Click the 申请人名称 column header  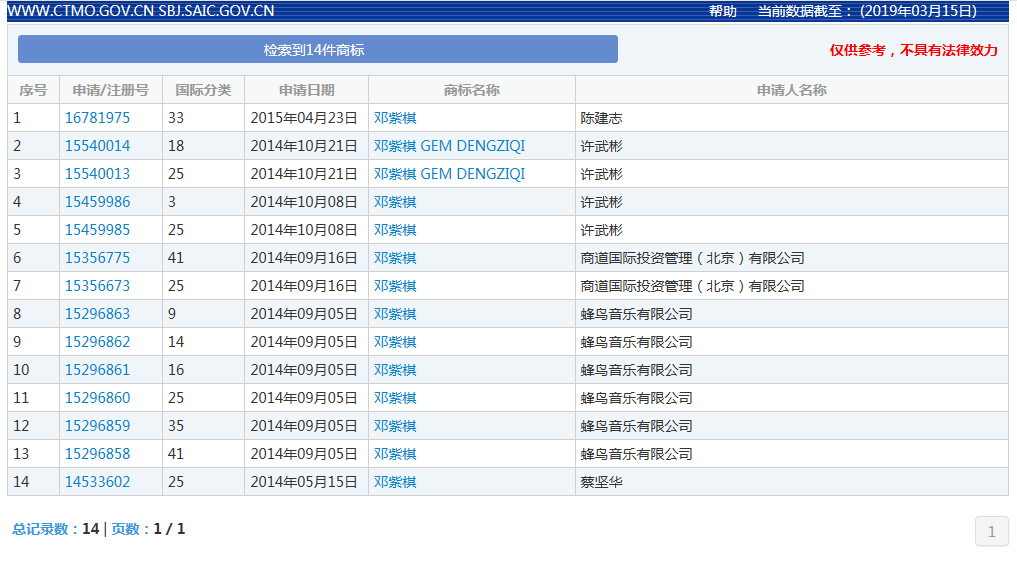pos(791,90)
